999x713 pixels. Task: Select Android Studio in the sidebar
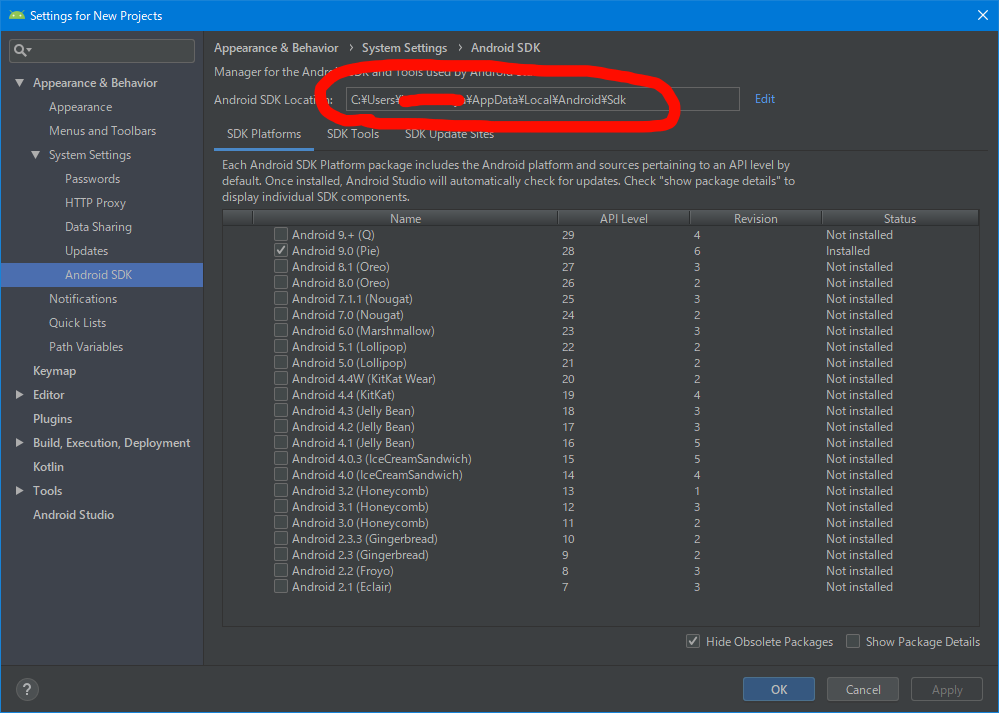pos(73,514)
